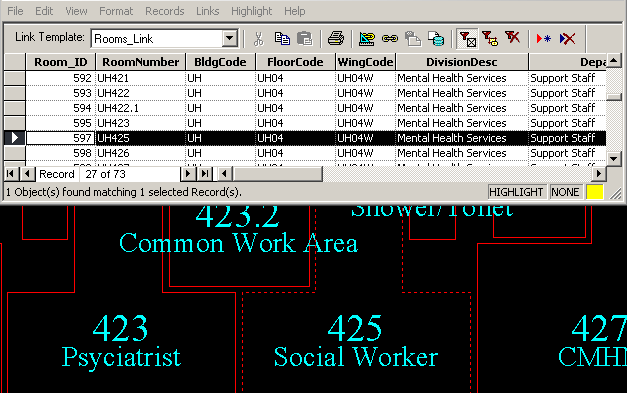Click the drafting triangle link icon
Viewport: 627px width, 393px height.
point(367,39)
